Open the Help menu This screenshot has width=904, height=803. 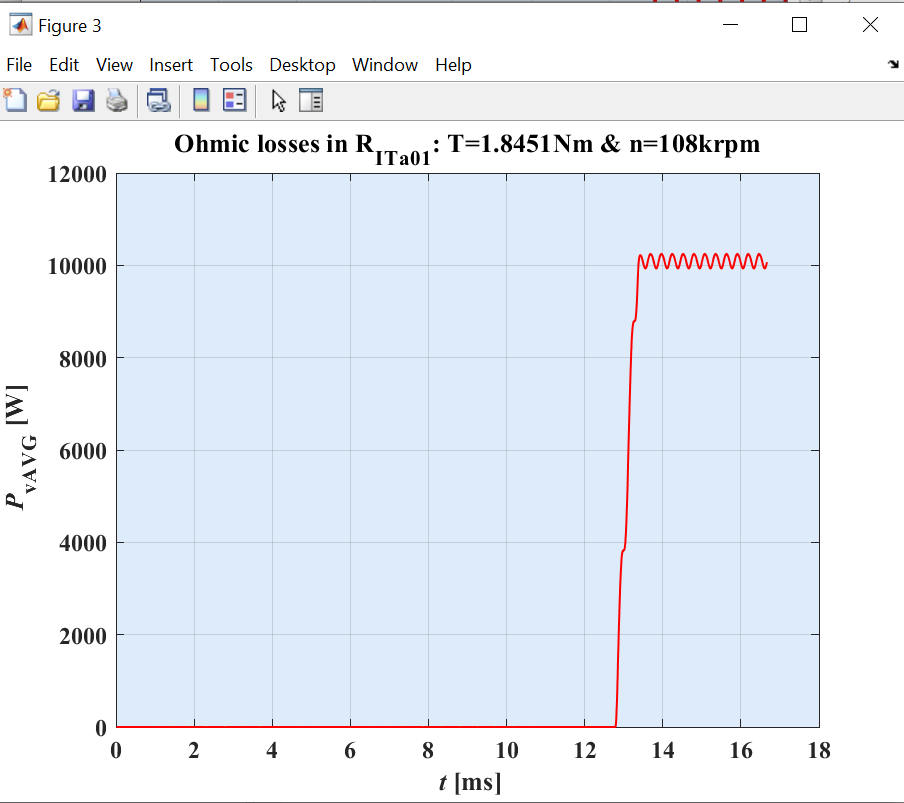(453, 65)
